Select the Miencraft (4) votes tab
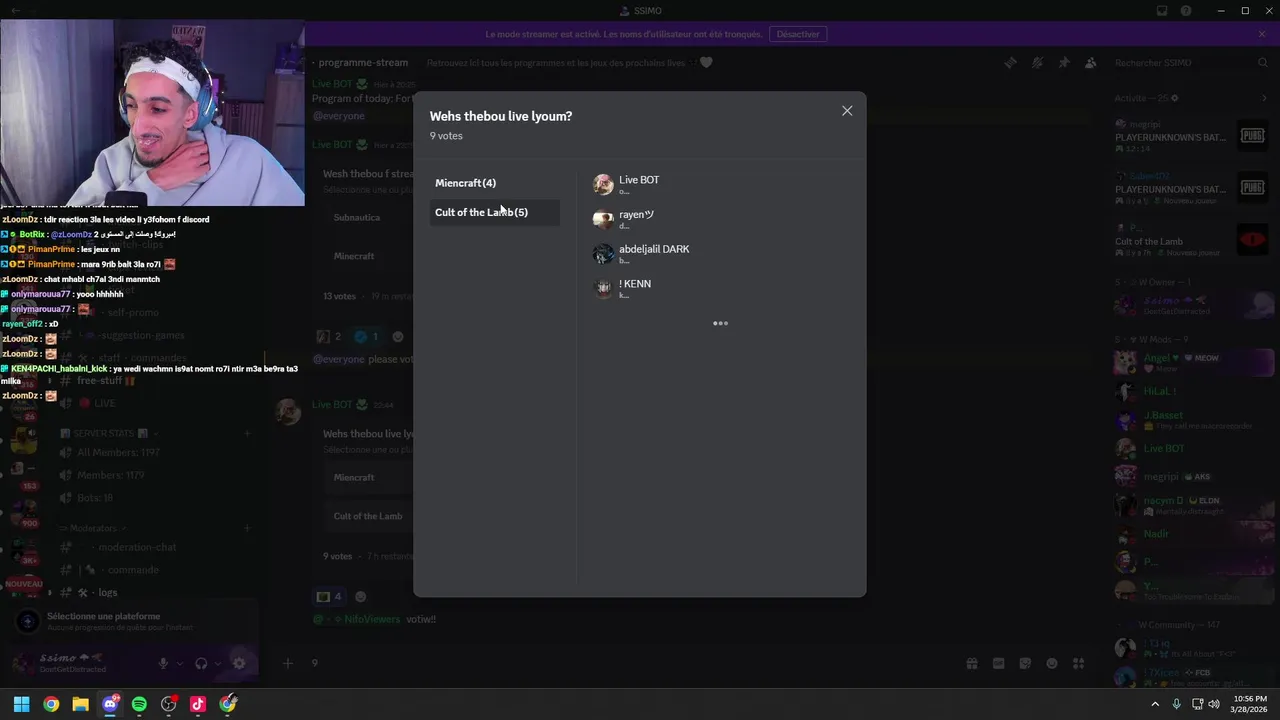The image size is (1280, 720). point(494,183)
